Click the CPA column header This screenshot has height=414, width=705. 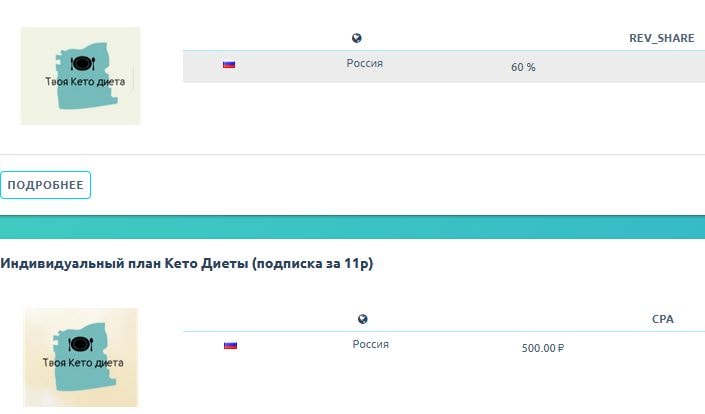coord(663,319)
